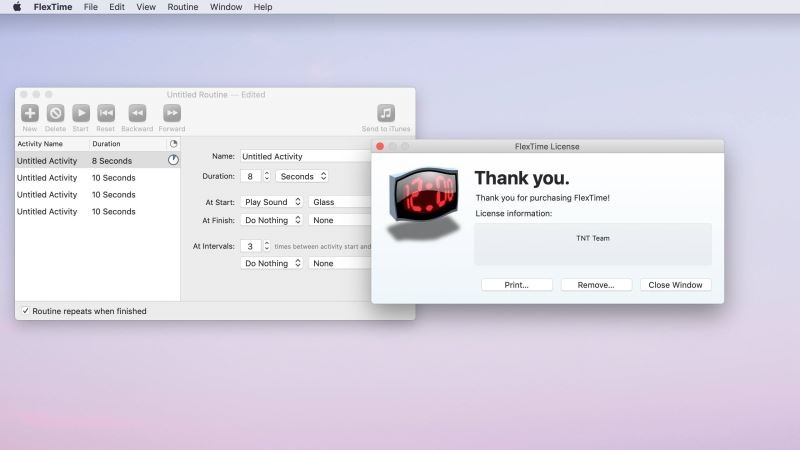
Task: Click the Remove... license button
Action: point(596,285)
